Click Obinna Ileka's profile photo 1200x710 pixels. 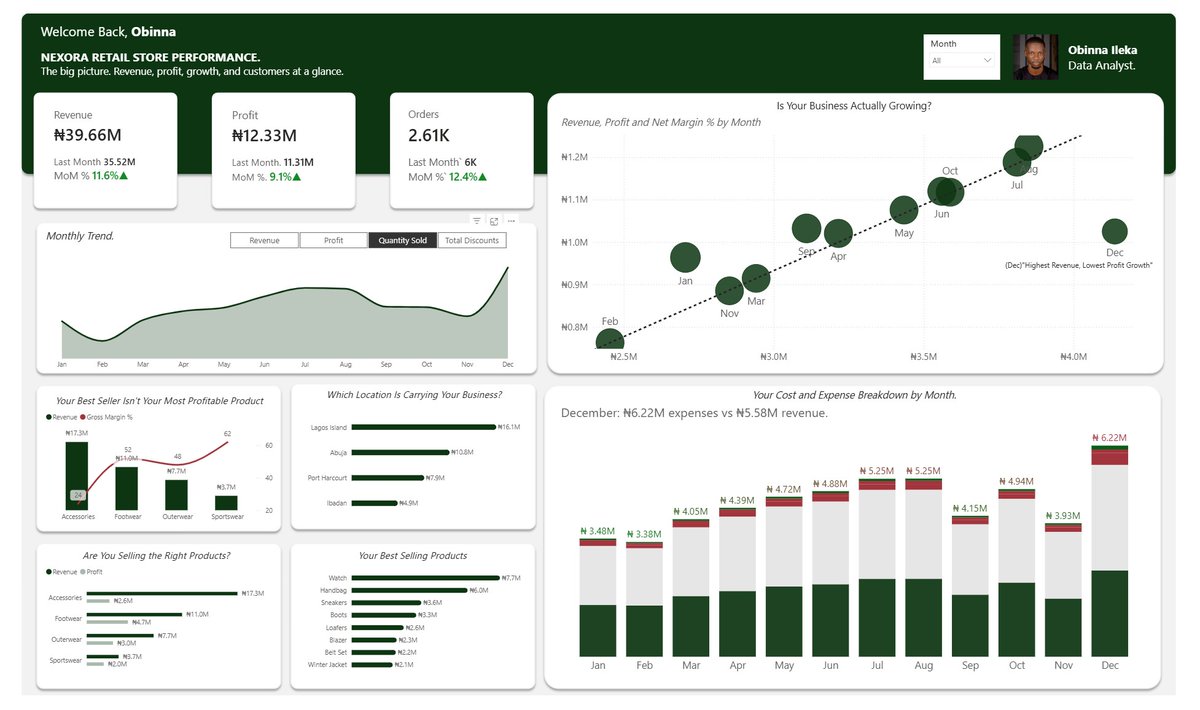point(1035,57)
